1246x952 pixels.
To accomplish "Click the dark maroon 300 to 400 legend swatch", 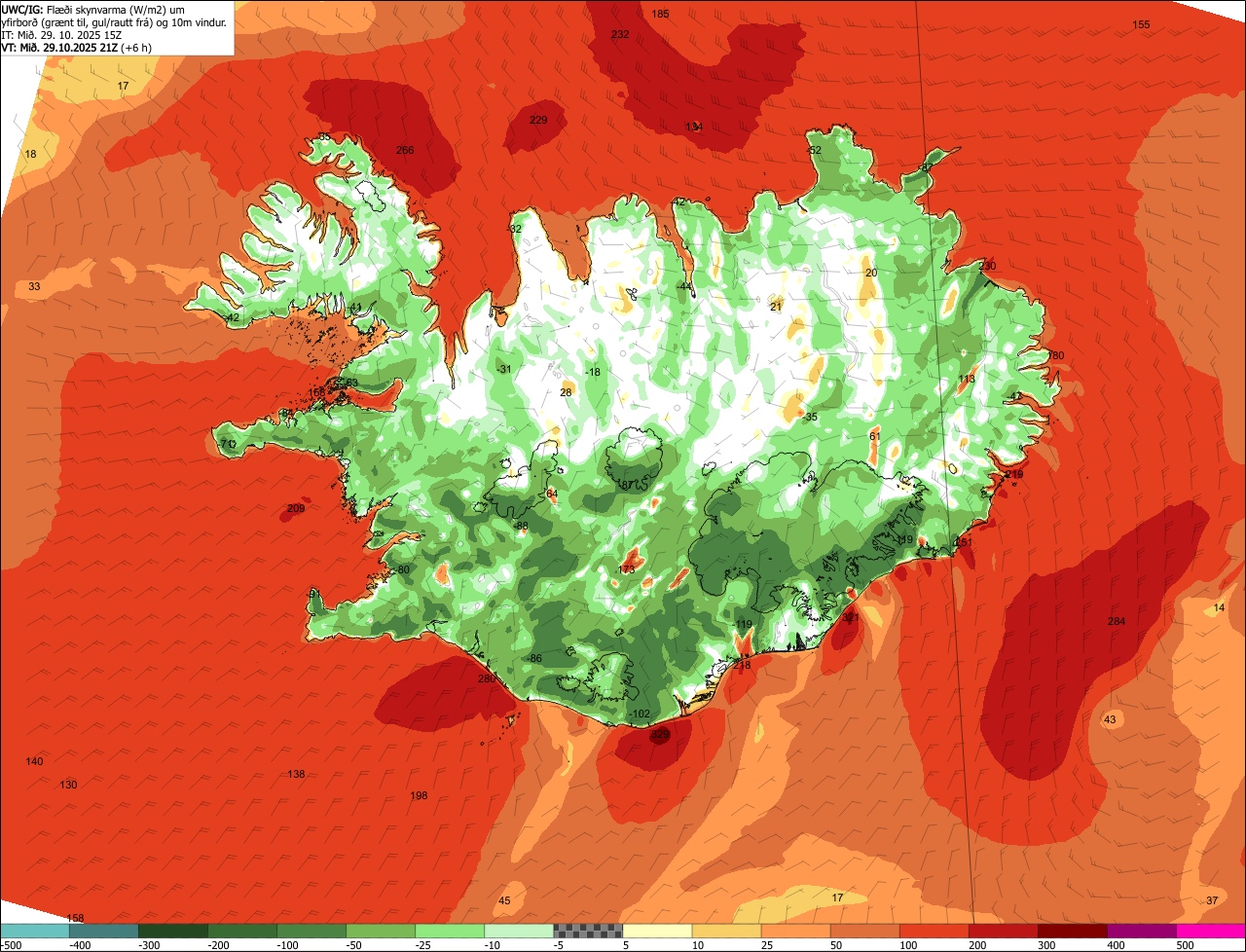I will [x=1073, y=931].
